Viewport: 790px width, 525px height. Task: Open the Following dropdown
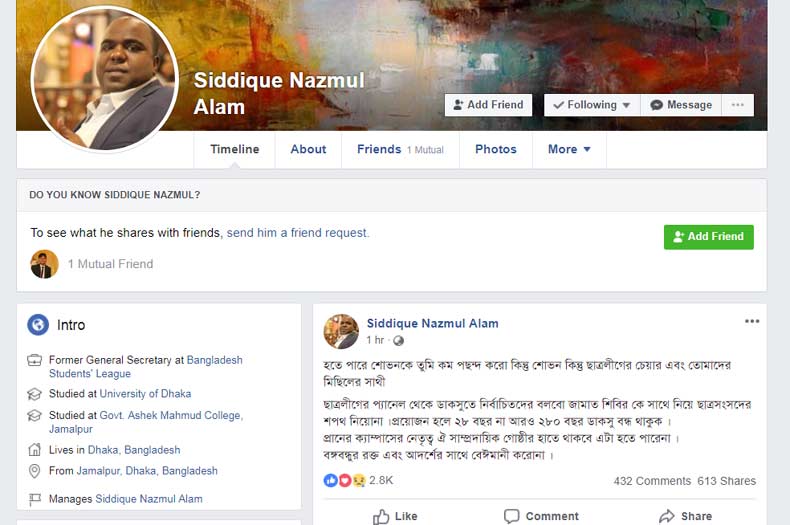pos(592,105)
